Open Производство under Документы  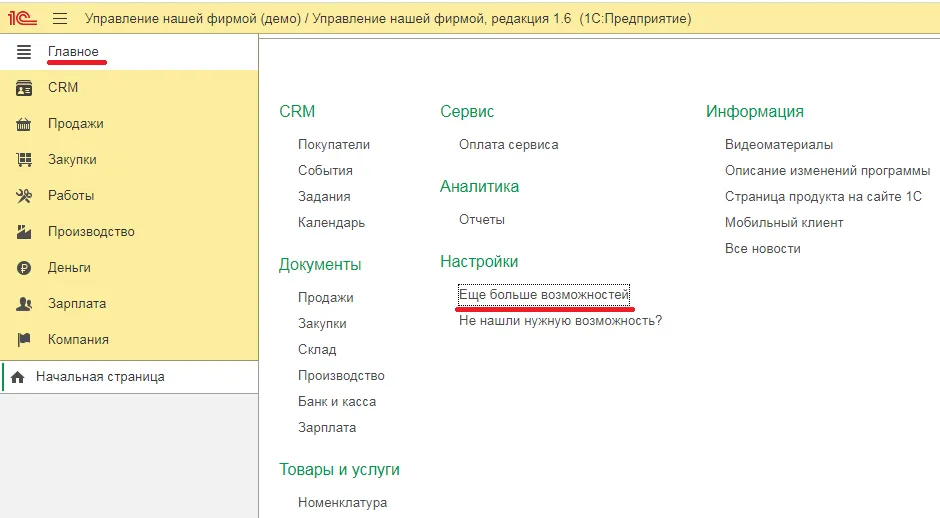(x=341, y=376)
